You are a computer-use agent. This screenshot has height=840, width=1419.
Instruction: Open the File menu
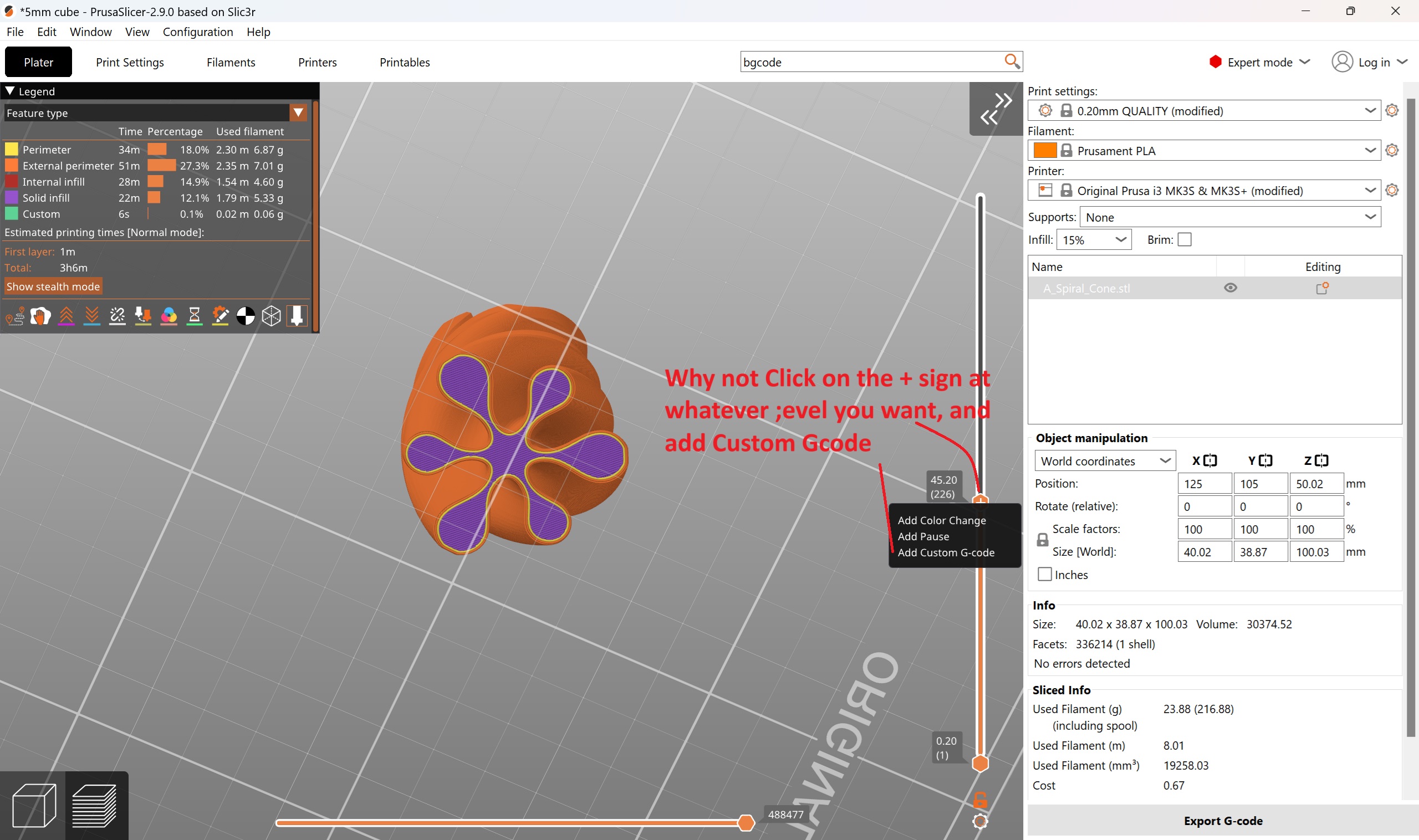15,32
